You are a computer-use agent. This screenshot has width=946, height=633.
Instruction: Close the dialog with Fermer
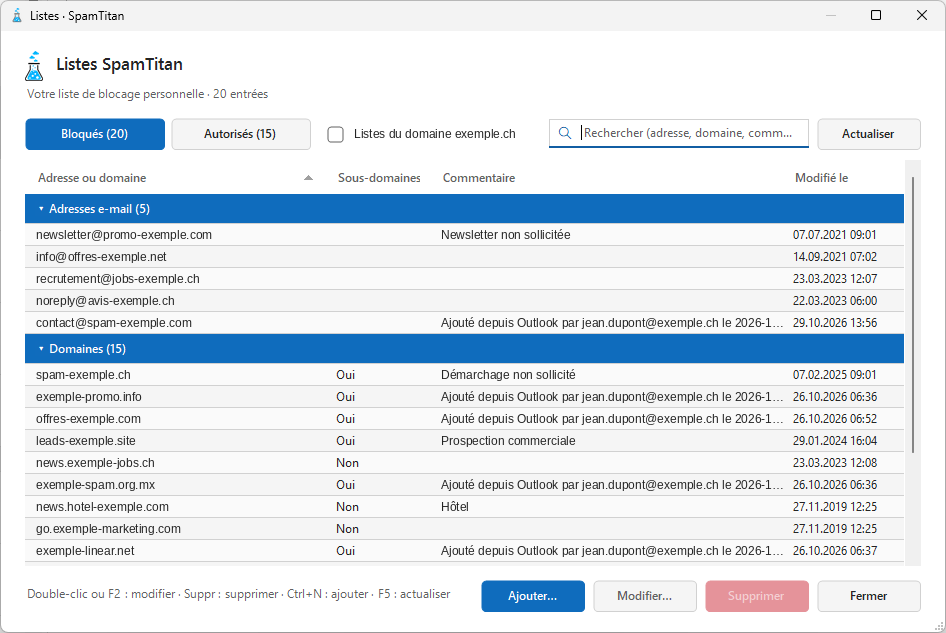(x=869, y=596)
